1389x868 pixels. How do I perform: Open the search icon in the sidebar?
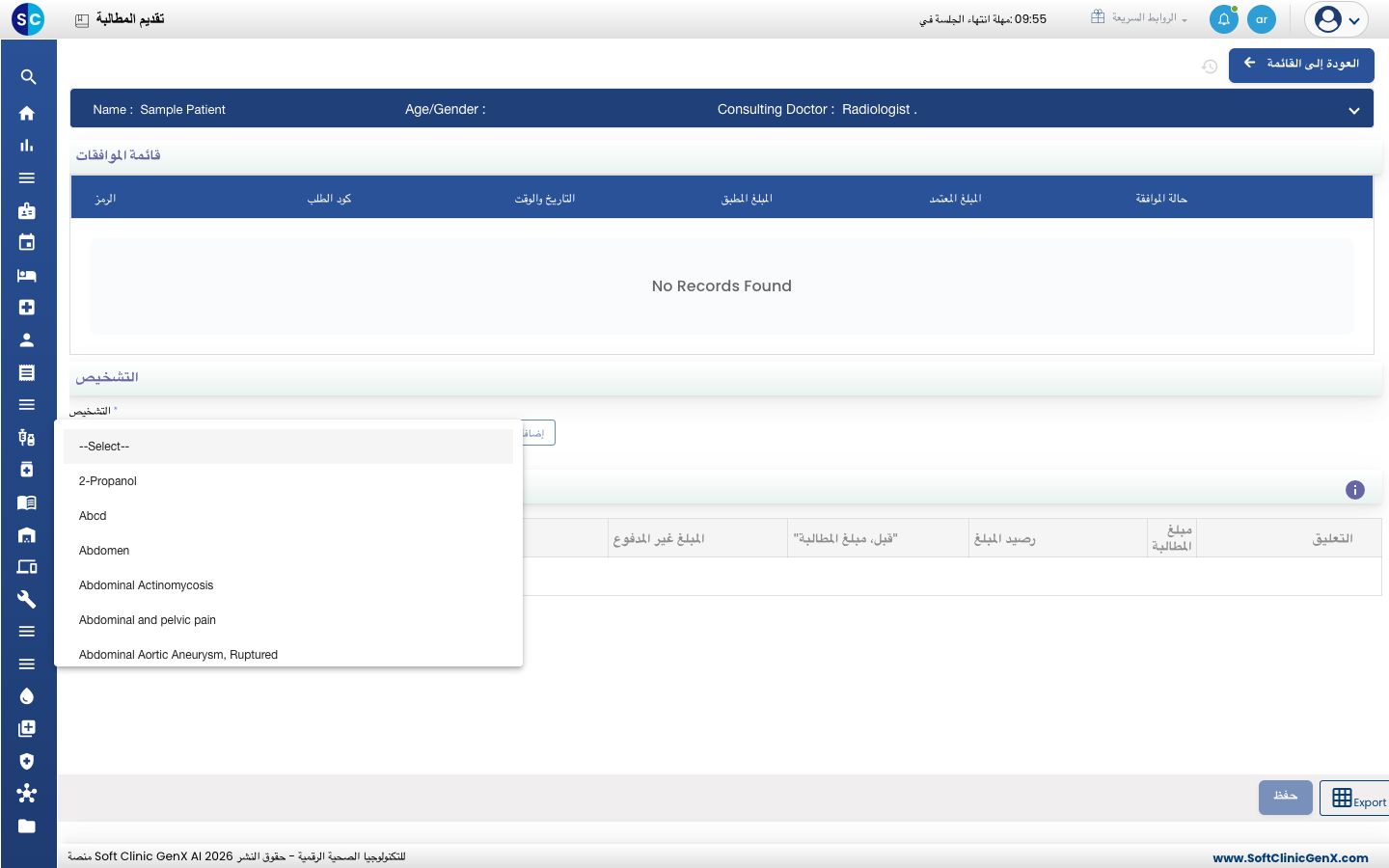tap(28, 77)
